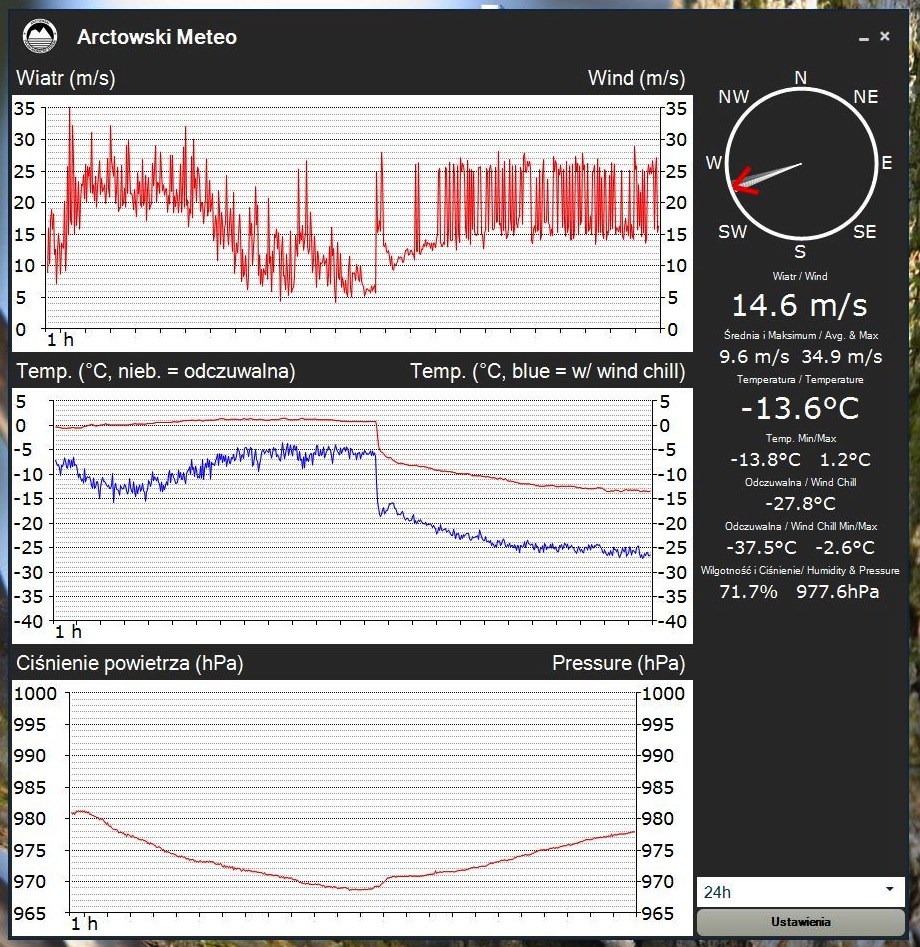
Task: Select the current wind speed 14.6 m/s reading
Action: 799,305
